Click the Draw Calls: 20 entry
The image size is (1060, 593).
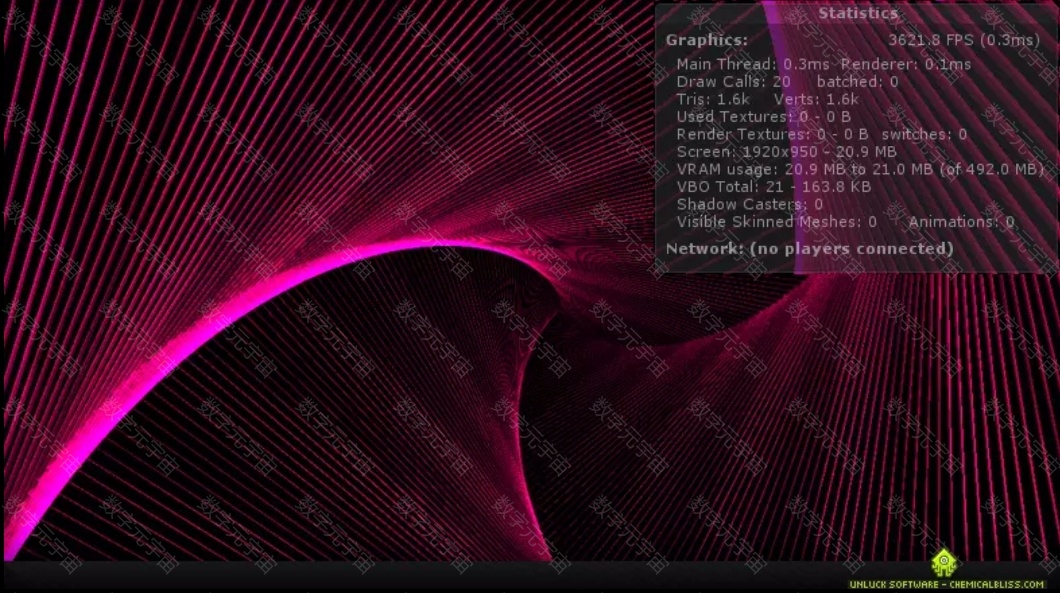pos(733,82)
